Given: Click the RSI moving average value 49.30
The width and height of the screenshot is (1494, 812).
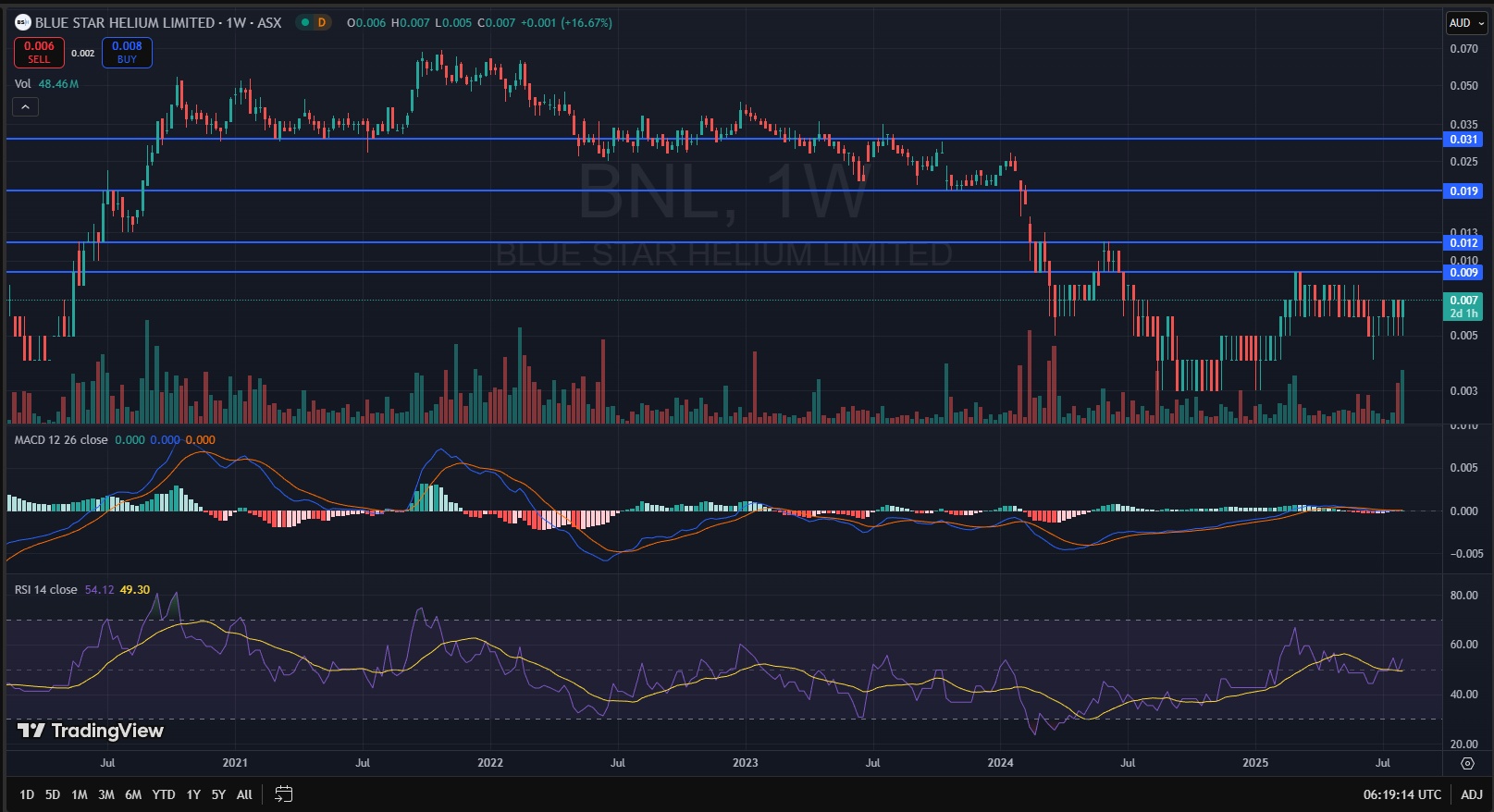Looking at the screenshot, I should (135, 590).
